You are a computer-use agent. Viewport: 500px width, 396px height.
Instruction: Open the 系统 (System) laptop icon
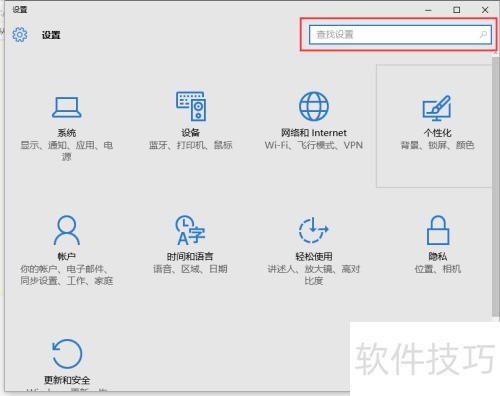(x=67, y=107)
